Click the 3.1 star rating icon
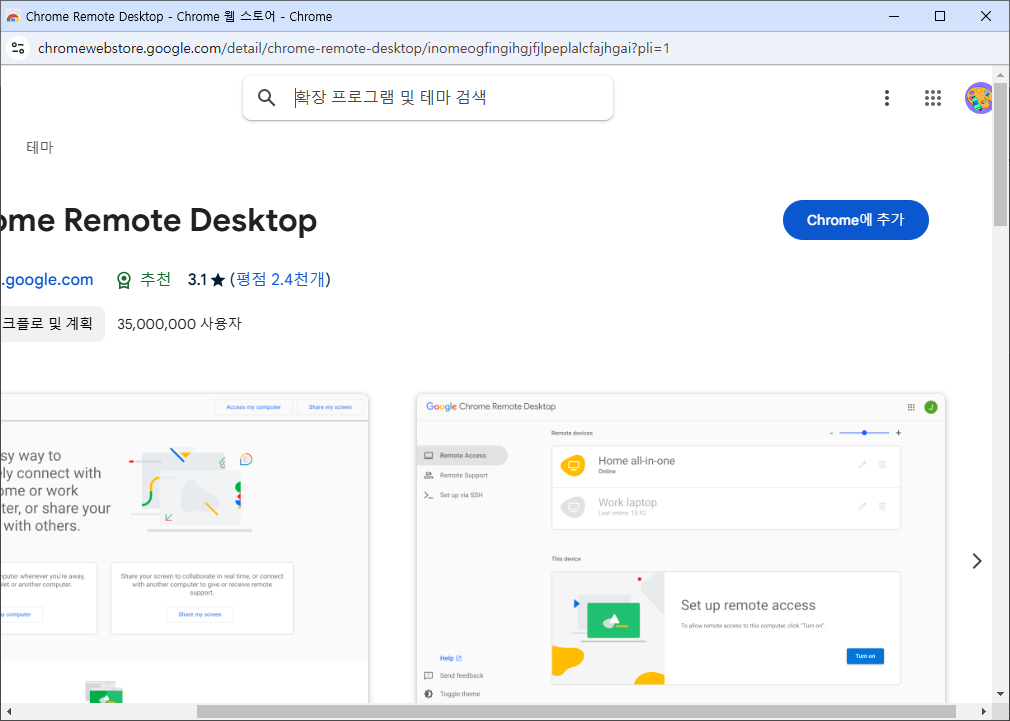 point(218,280)
